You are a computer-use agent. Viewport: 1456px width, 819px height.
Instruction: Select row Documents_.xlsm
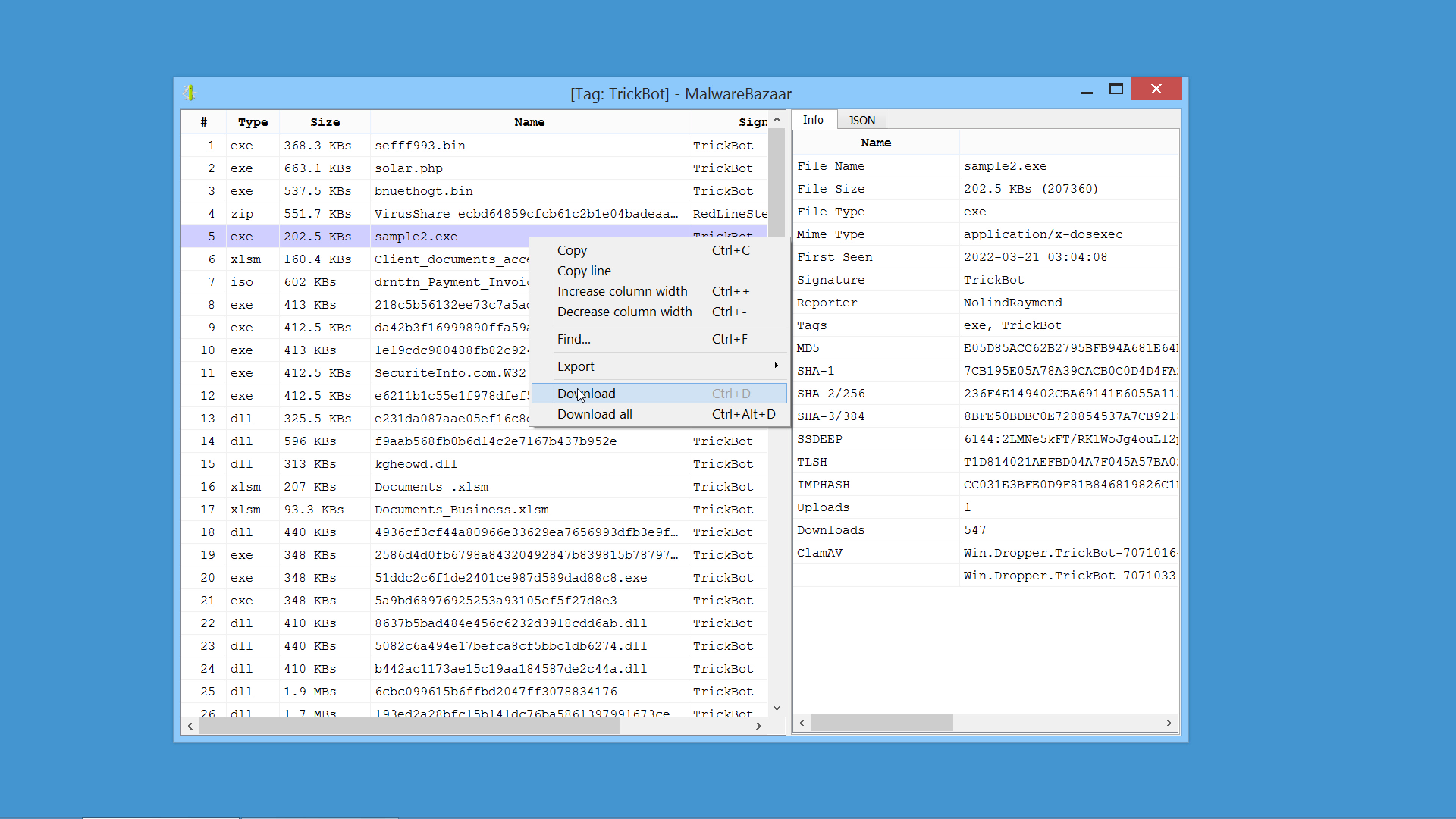click(475, 487)
